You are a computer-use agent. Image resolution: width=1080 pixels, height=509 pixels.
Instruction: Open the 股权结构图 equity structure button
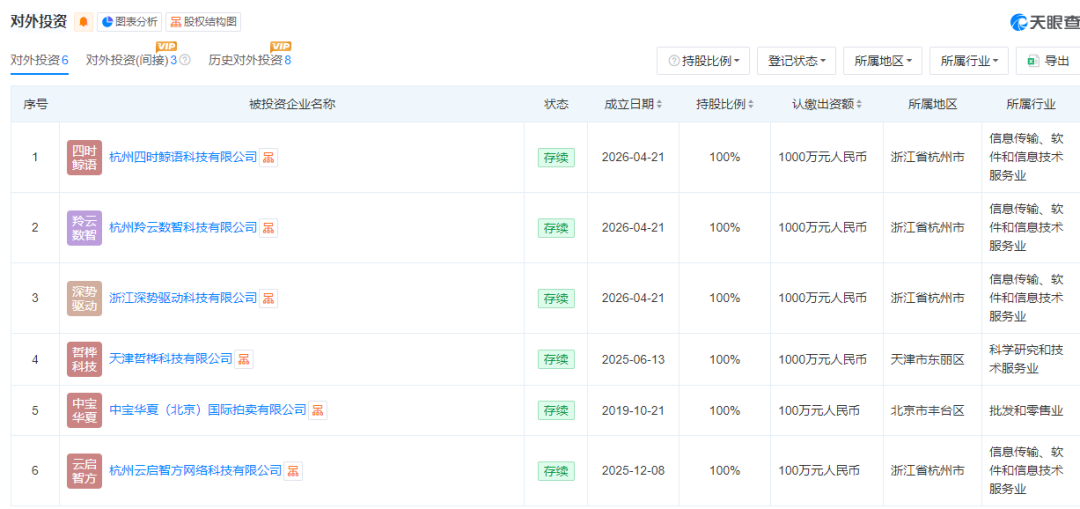[203, 22]
